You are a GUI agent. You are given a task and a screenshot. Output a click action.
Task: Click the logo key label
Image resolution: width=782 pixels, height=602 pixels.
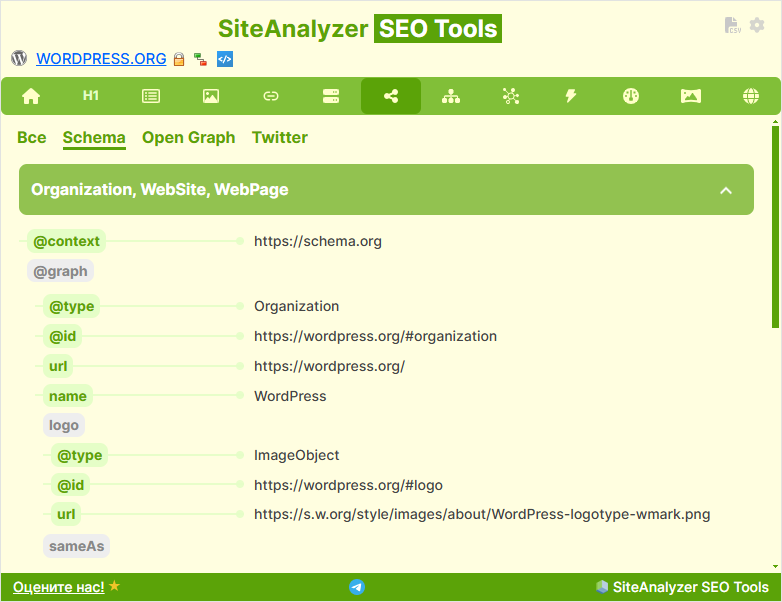click(x=64, y=425)
